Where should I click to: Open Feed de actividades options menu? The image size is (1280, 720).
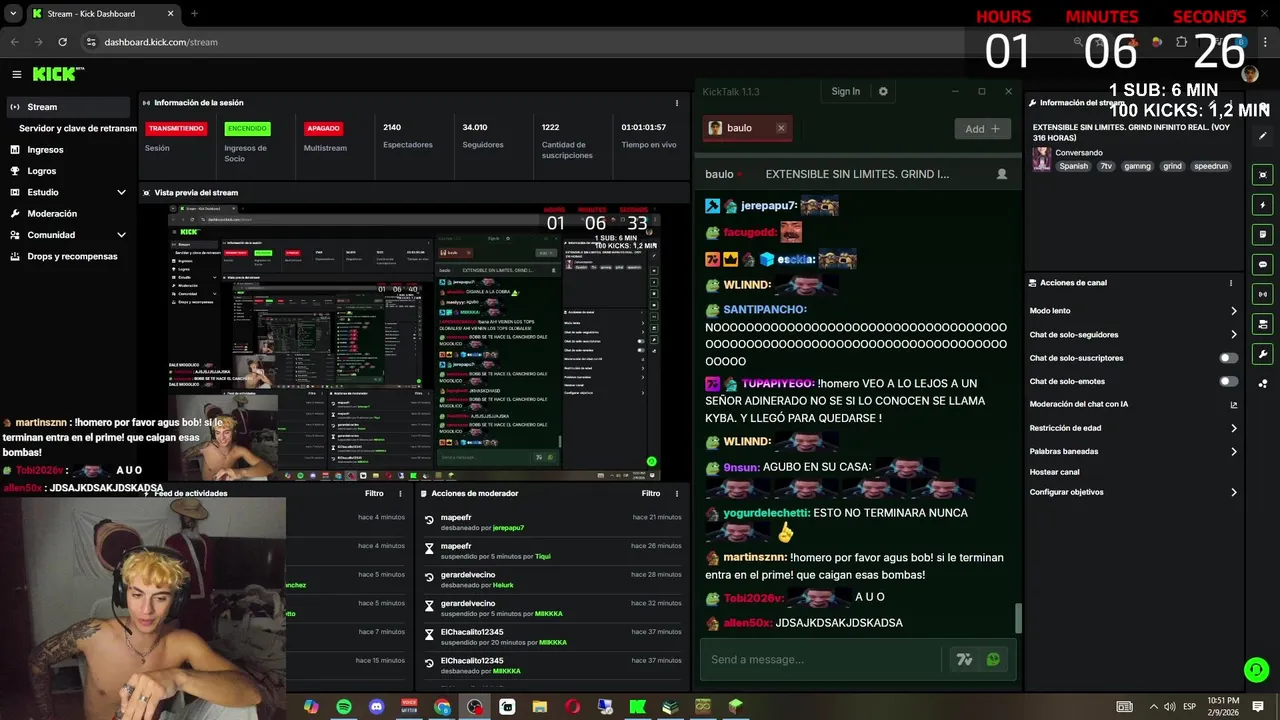click(x=401, y=493)
